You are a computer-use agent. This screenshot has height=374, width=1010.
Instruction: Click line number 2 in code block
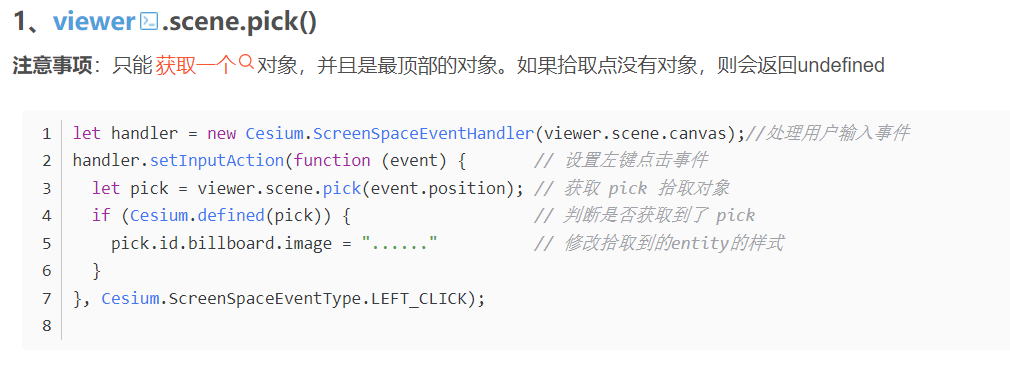46,161
